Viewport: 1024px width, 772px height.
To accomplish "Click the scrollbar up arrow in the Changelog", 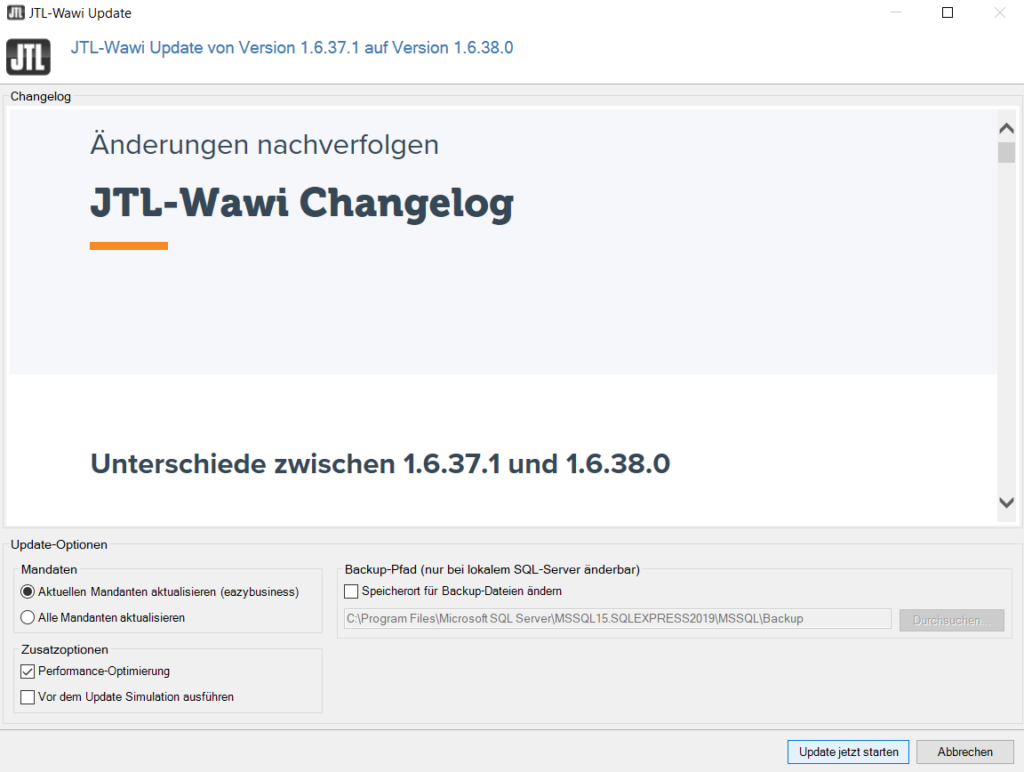I will click(x=1008, y=128).
